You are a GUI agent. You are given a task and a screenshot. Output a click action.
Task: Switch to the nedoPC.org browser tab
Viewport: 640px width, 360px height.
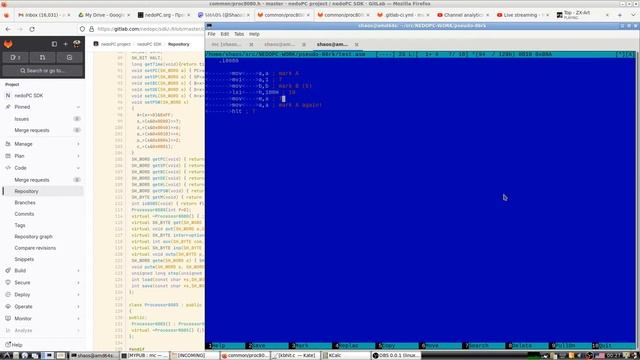(x=162, y=15)
